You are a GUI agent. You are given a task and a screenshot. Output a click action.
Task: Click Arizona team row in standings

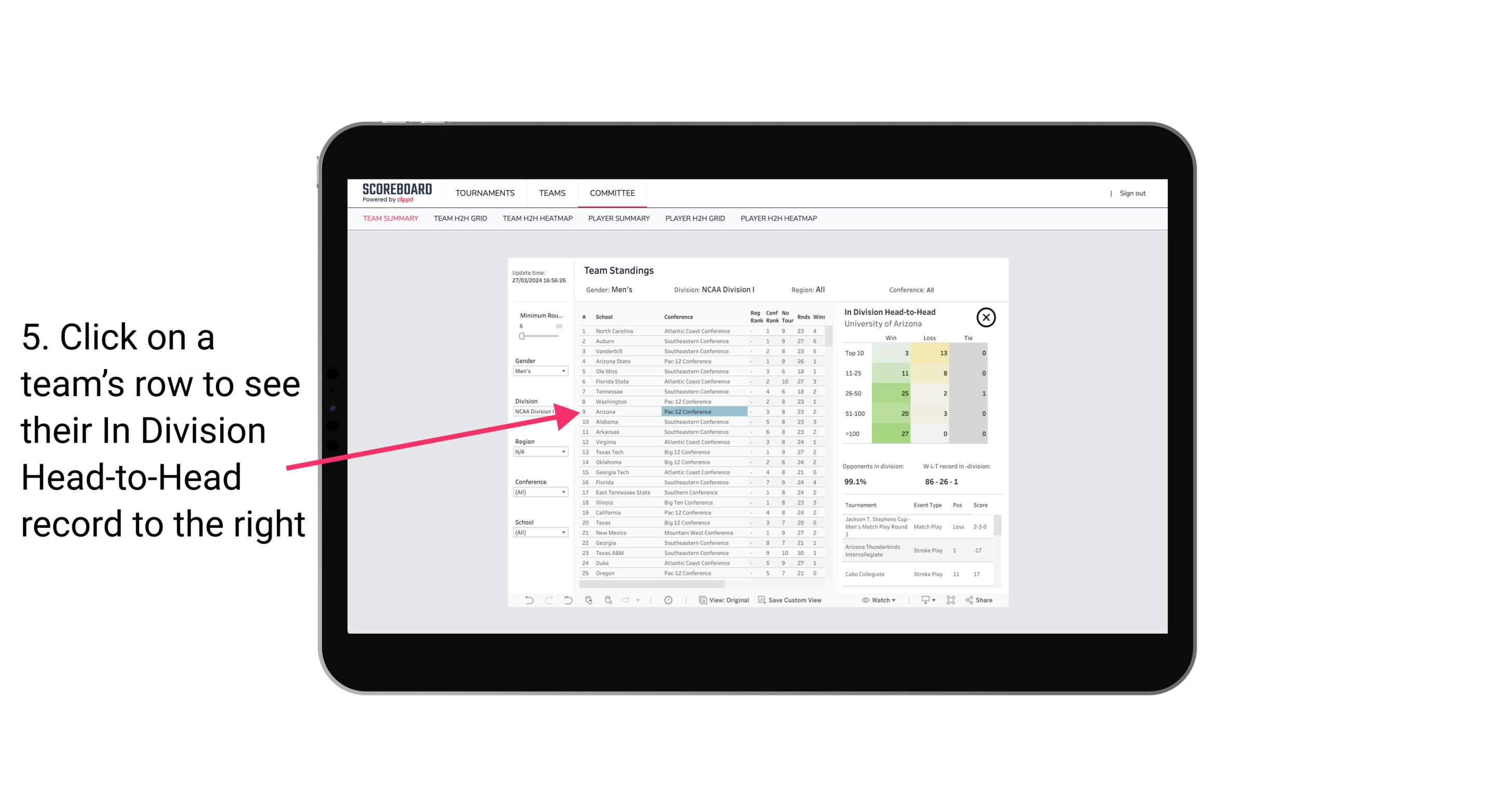point(660,411)
